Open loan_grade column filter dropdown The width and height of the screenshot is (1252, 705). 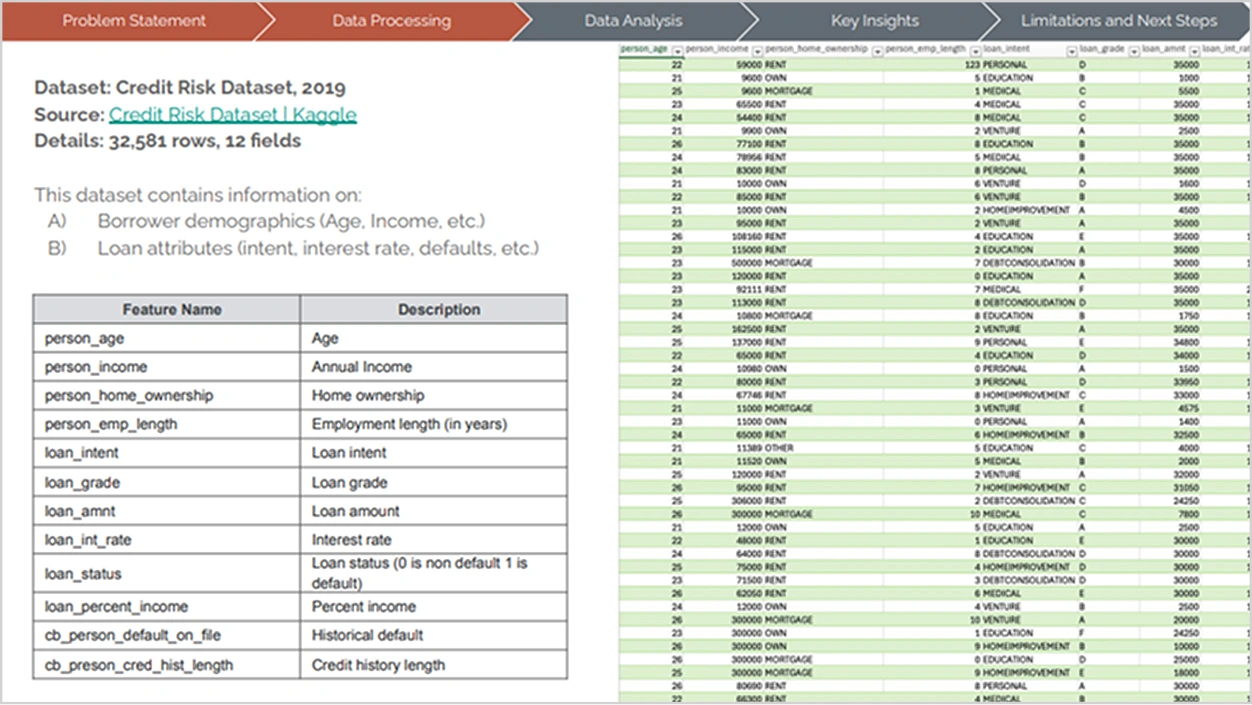[x=1134, y=50]
